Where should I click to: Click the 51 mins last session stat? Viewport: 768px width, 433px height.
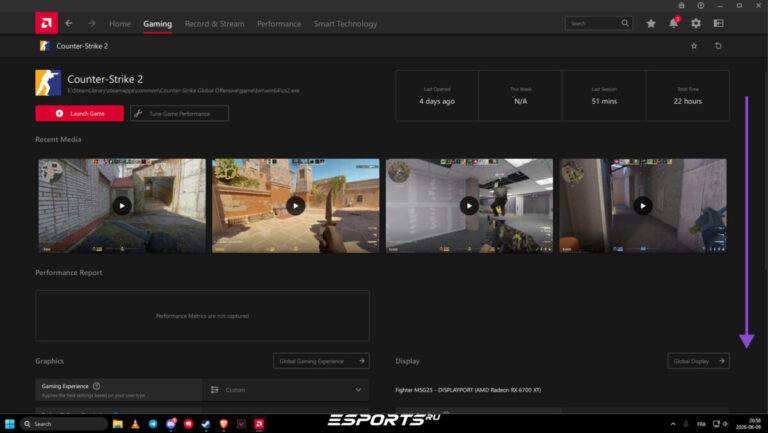coord(604,96)
